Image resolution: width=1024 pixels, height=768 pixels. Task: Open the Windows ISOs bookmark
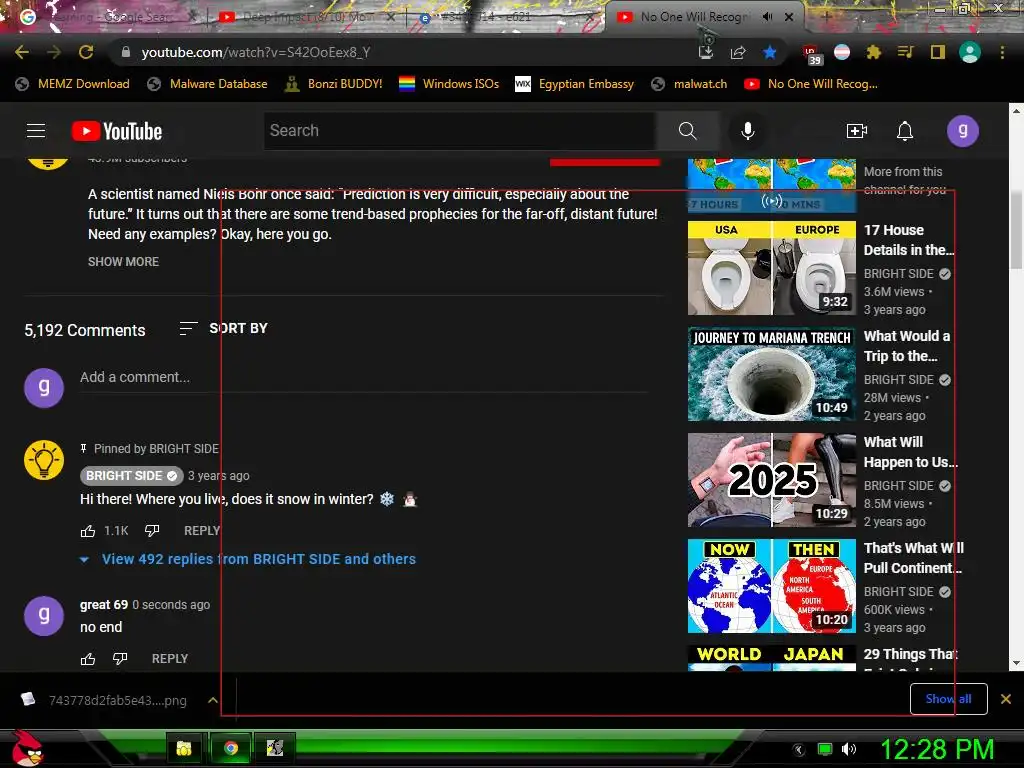click(x=449, y=84)
